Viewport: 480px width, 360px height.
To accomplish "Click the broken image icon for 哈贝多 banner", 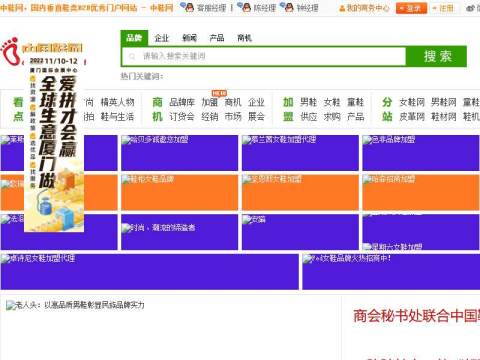I will 125,140.
